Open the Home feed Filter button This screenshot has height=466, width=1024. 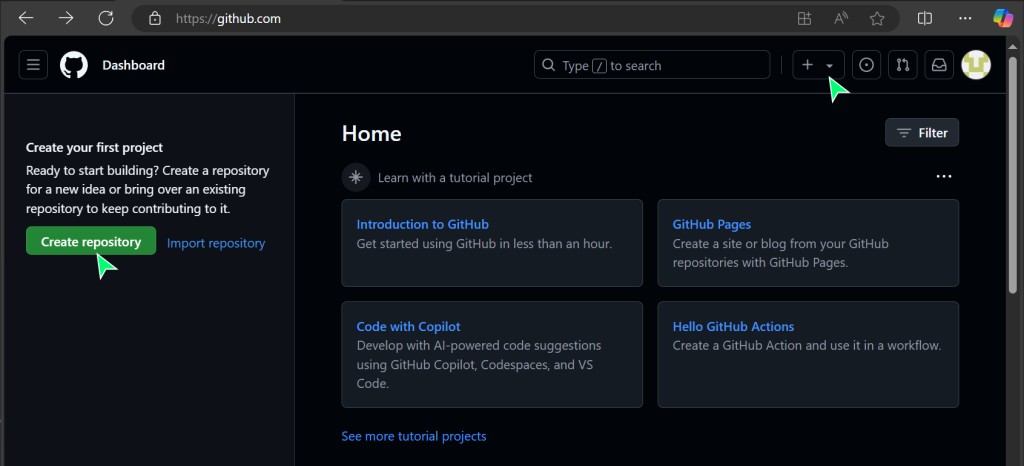tap(922, 132)
